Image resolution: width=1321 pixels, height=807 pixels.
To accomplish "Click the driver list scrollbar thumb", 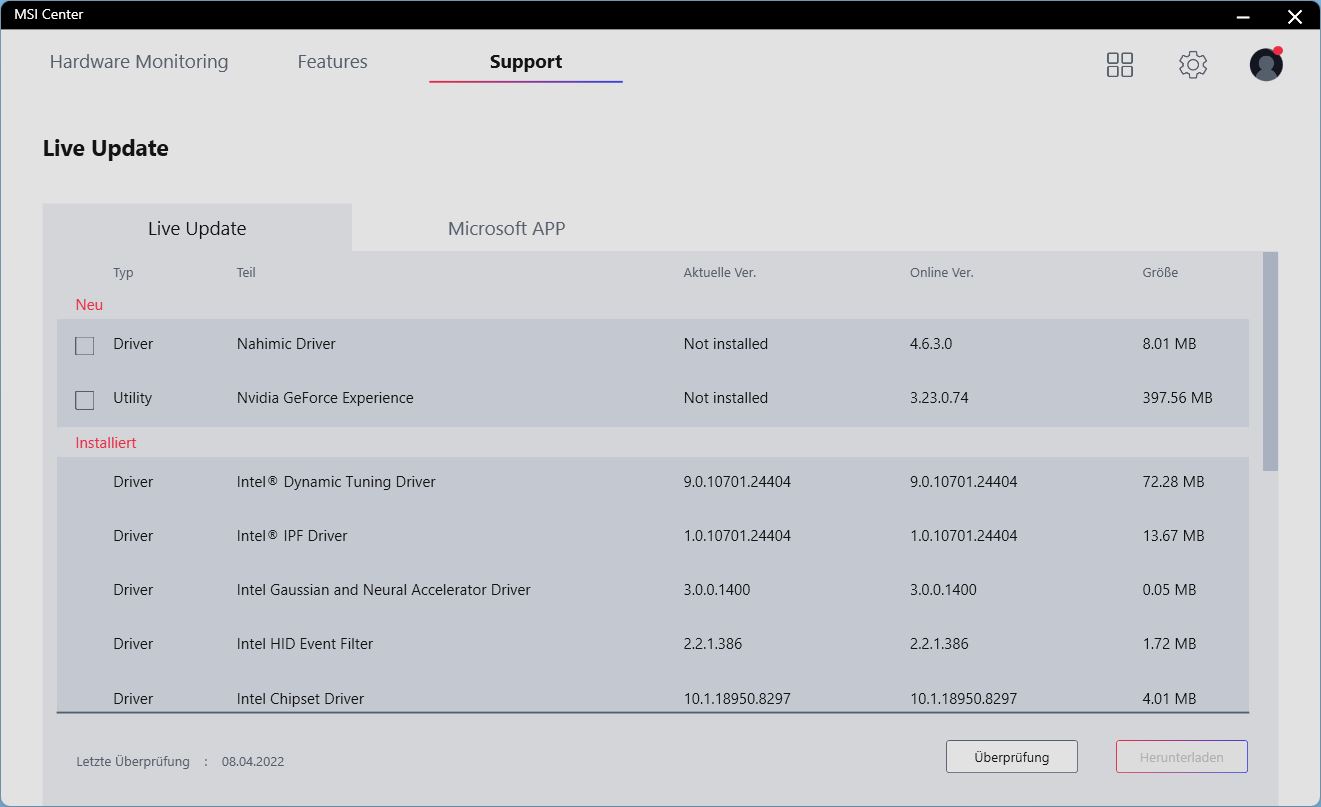I will click(1270, 361).
